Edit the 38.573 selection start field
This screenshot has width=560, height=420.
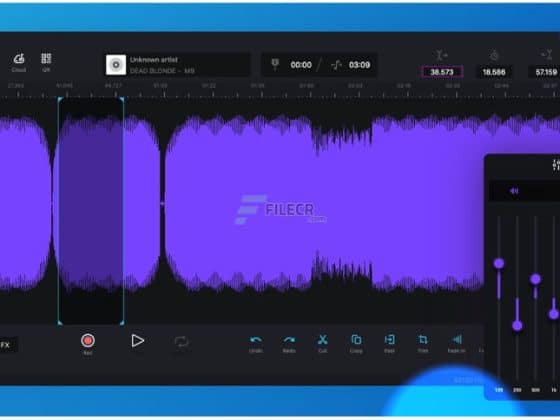click(x=442, y=72)
